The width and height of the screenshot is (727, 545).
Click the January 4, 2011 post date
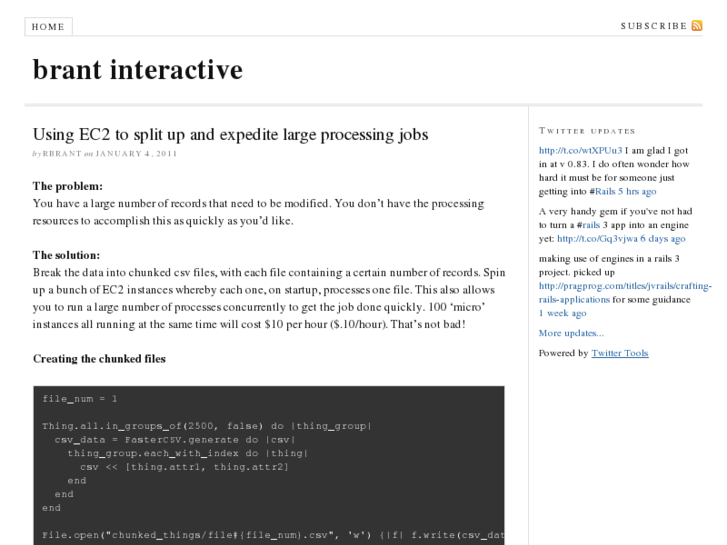tap(137, 154)
